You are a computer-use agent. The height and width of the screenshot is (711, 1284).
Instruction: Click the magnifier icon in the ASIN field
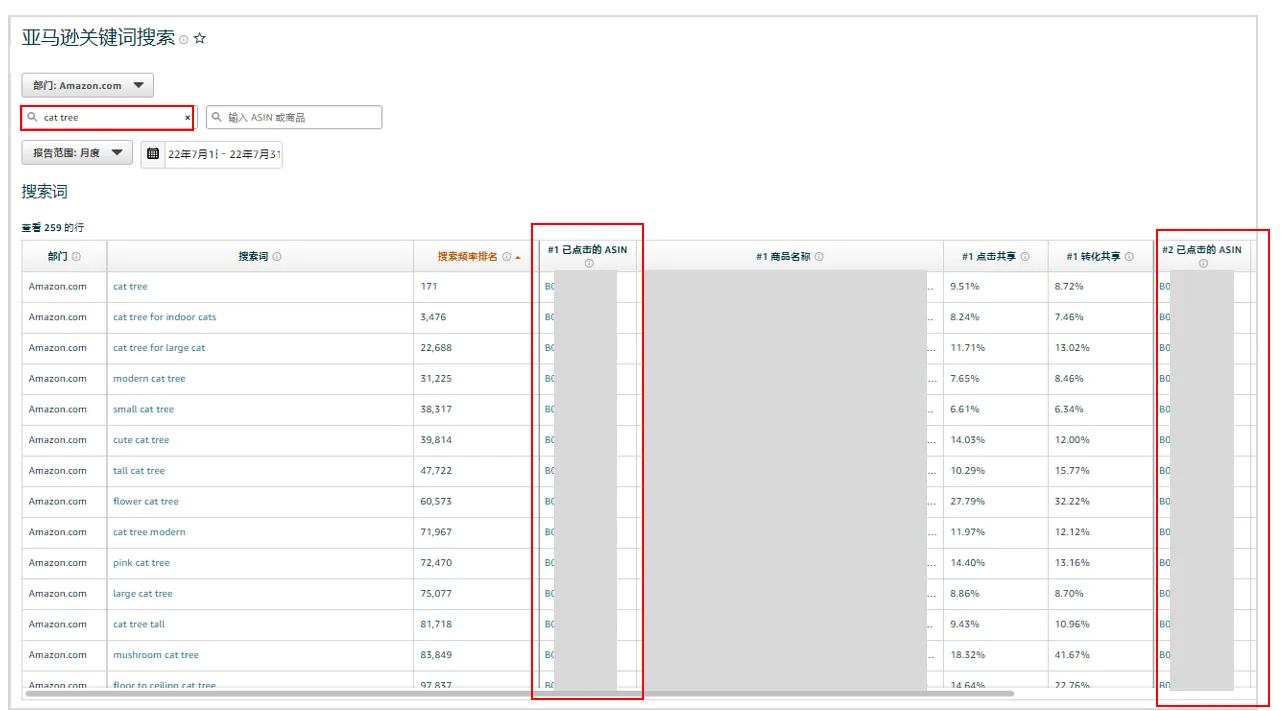pos(217,117)
